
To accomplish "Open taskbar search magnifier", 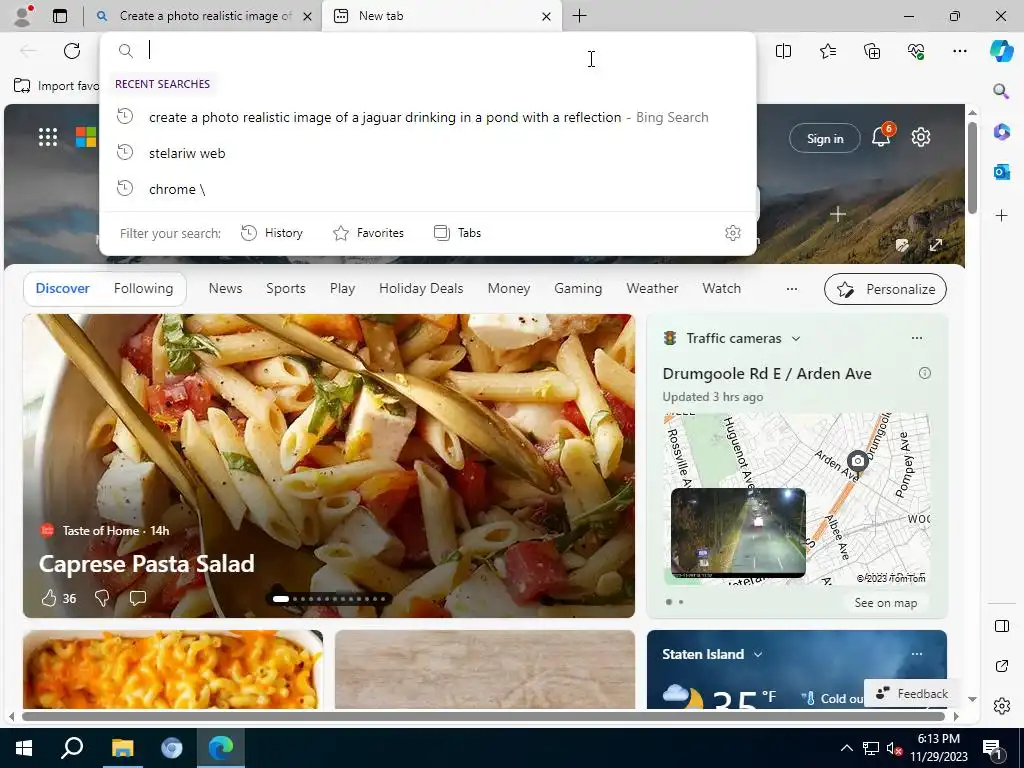I will pyautogui.click(x=72, y=748).
